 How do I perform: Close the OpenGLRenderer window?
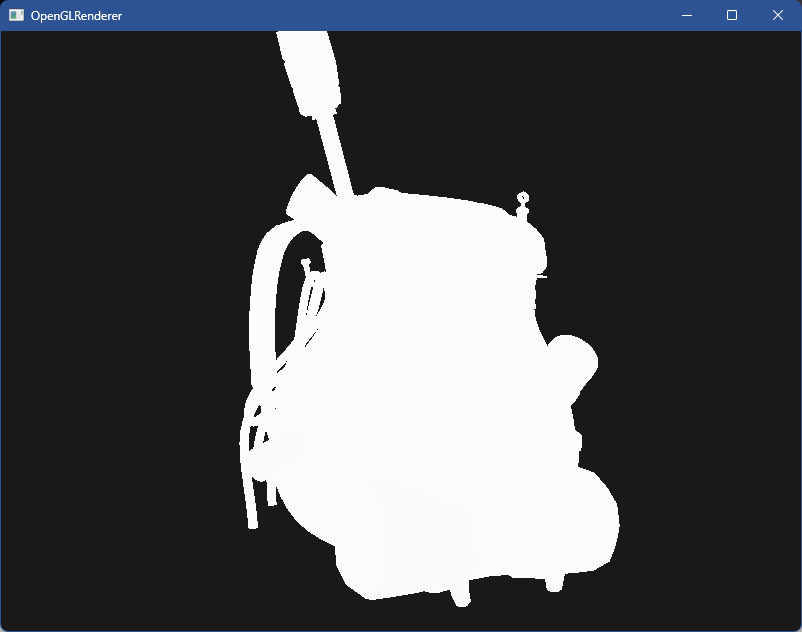coord(777,15)
